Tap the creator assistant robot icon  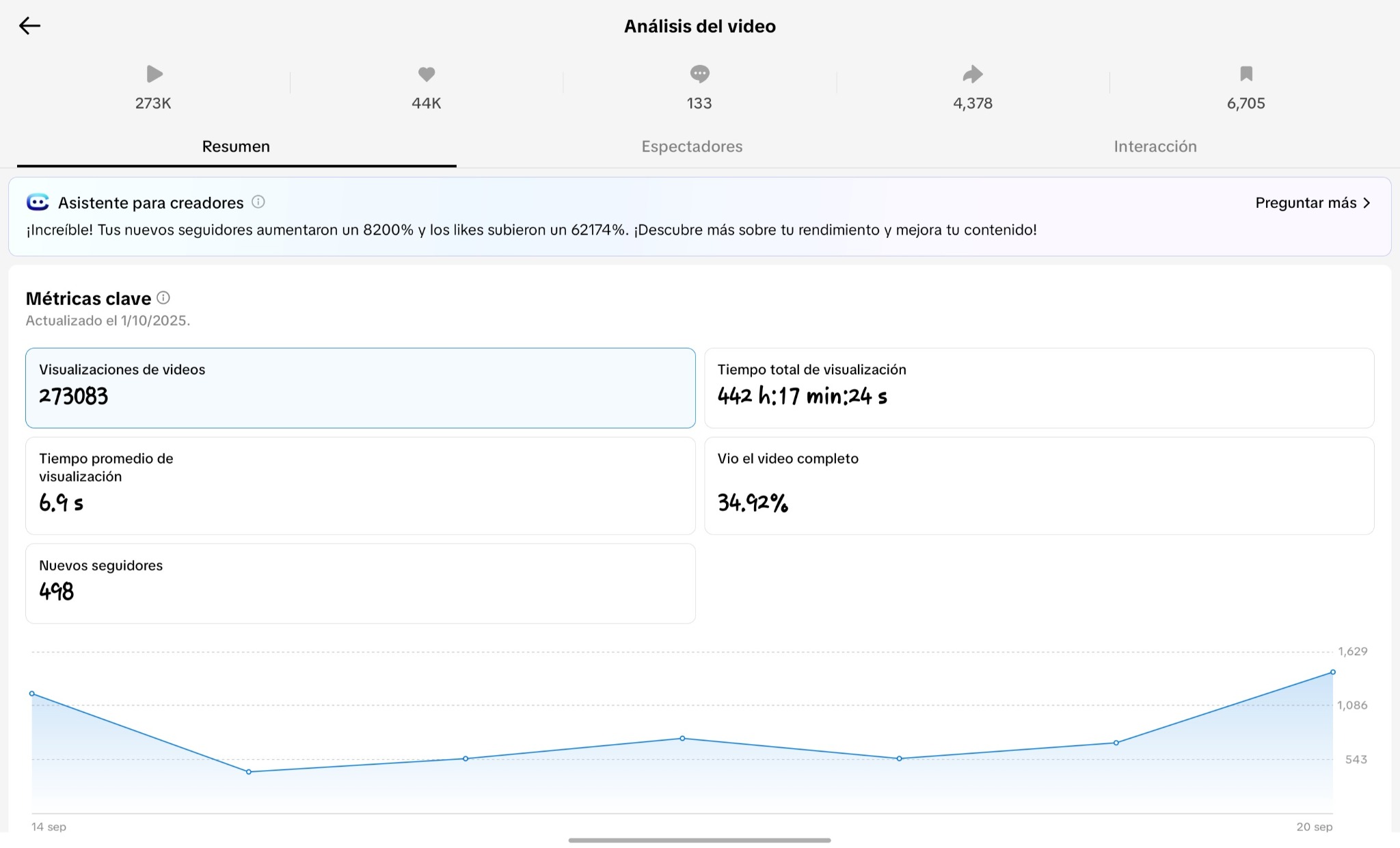coord(38,202)
